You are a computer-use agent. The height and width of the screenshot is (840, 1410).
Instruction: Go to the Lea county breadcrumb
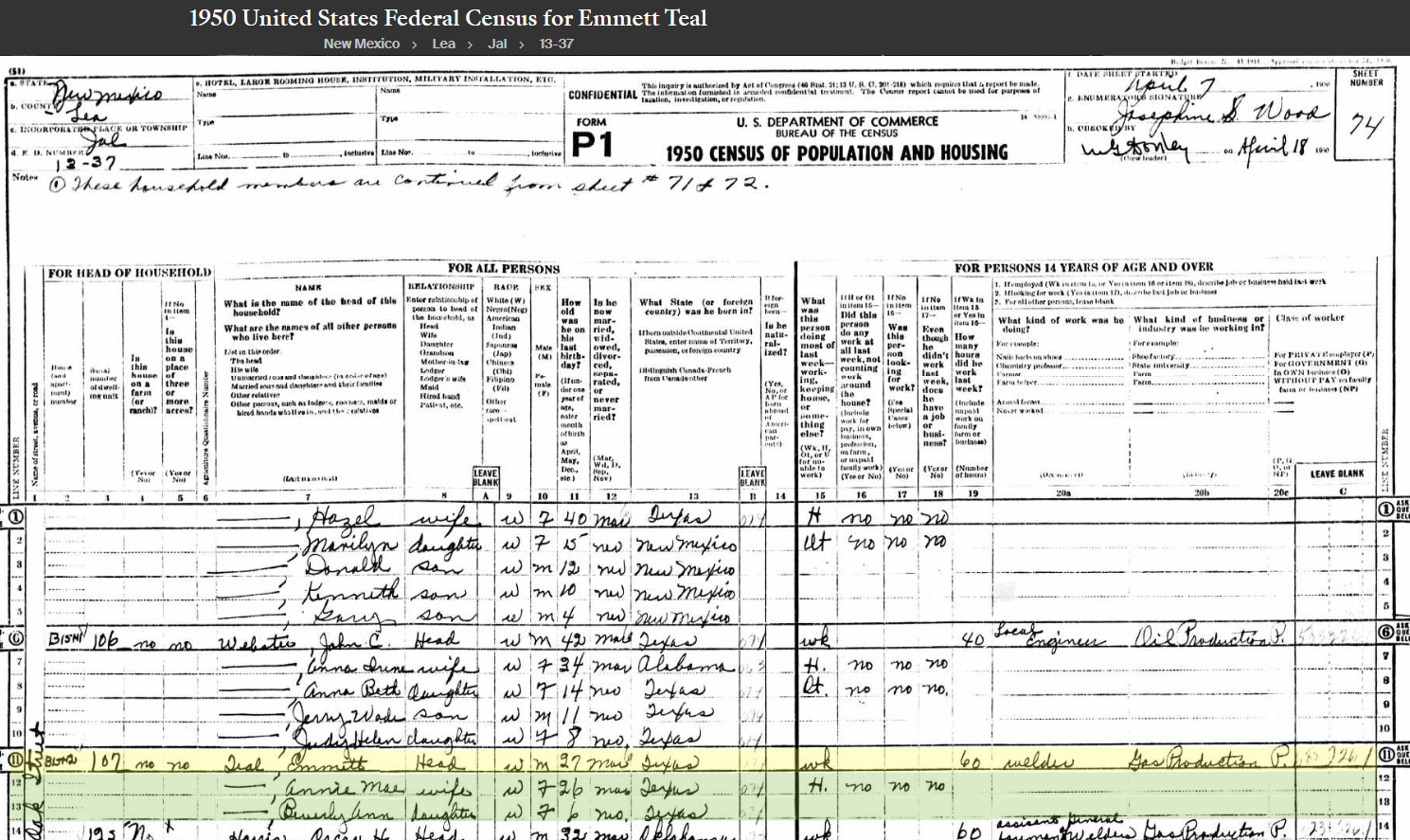pos(443,44)
